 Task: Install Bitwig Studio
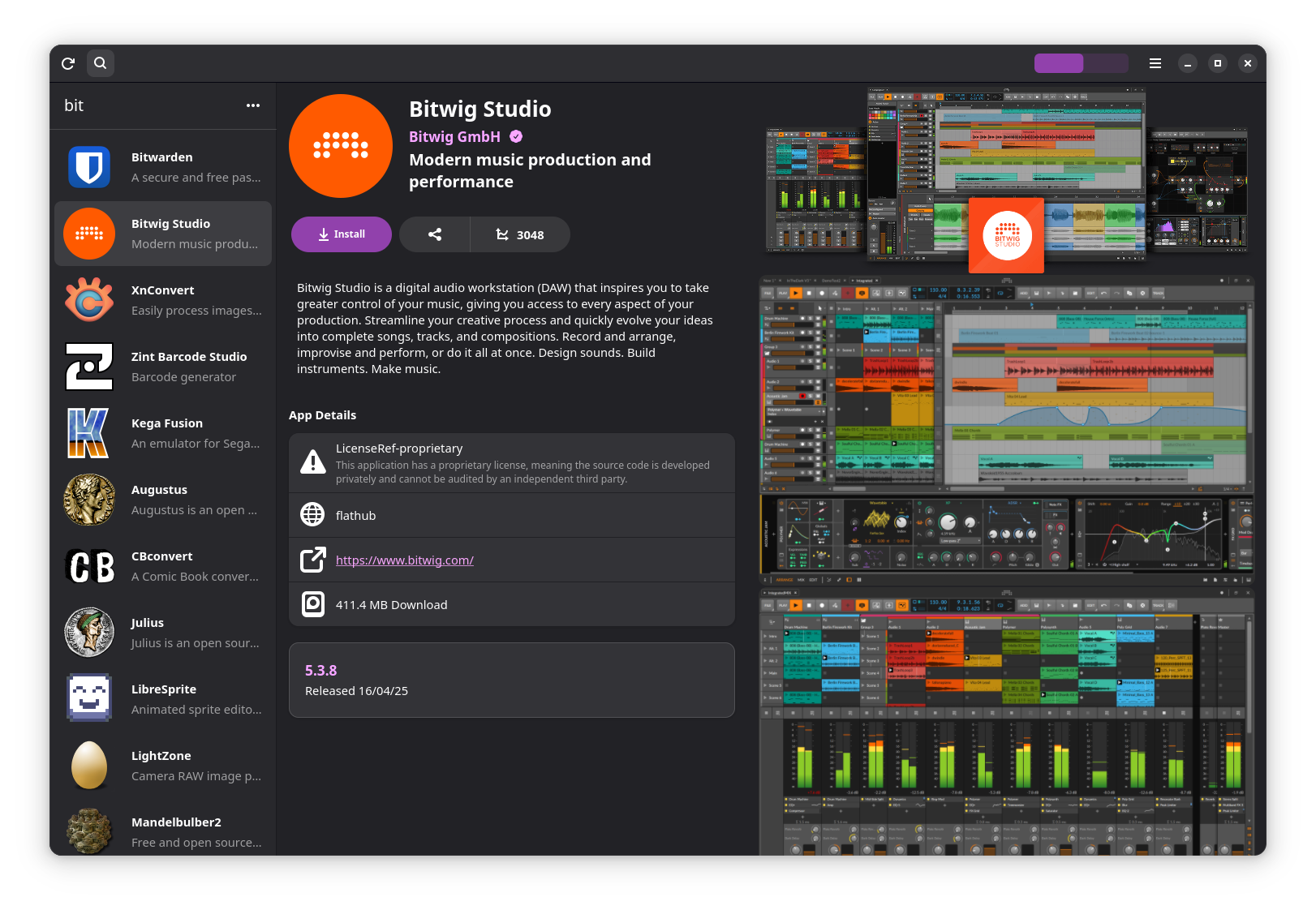(x=342, y=234)
